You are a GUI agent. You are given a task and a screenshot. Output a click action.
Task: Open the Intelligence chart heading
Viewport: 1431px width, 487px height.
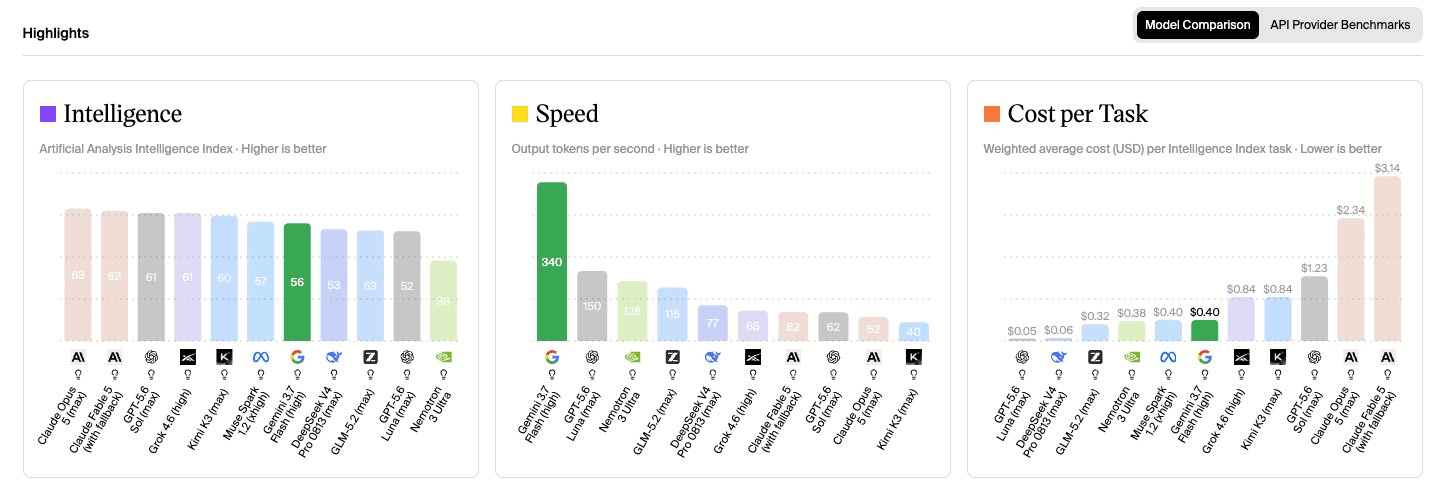point(123,114)
